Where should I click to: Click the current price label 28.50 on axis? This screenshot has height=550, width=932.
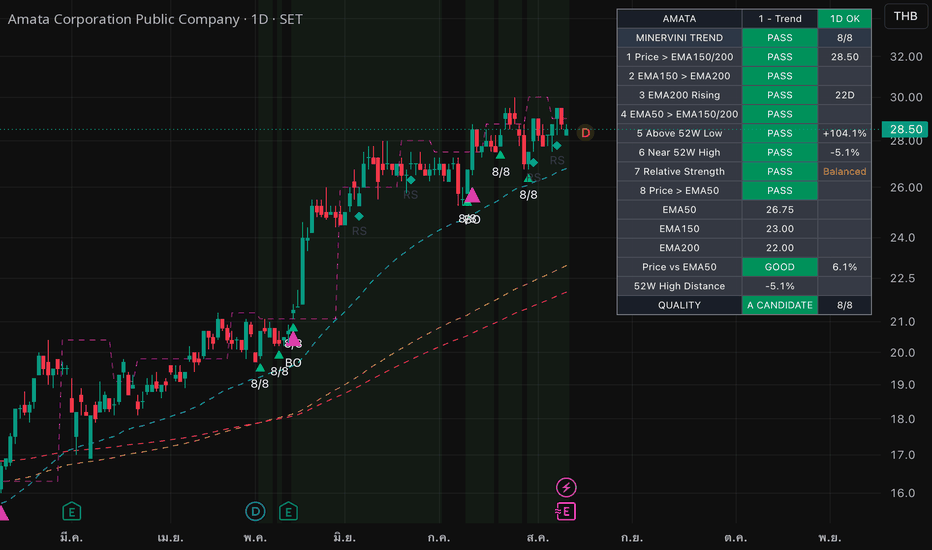(905, 129)
